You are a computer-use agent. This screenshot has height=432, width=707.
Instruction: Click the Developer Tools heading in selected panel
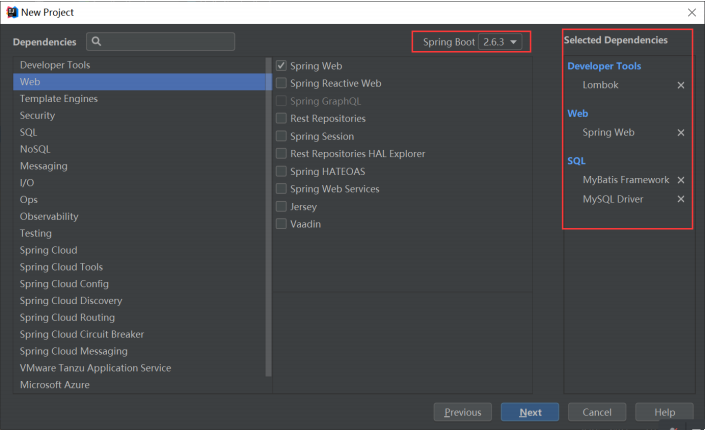(604, 66)
